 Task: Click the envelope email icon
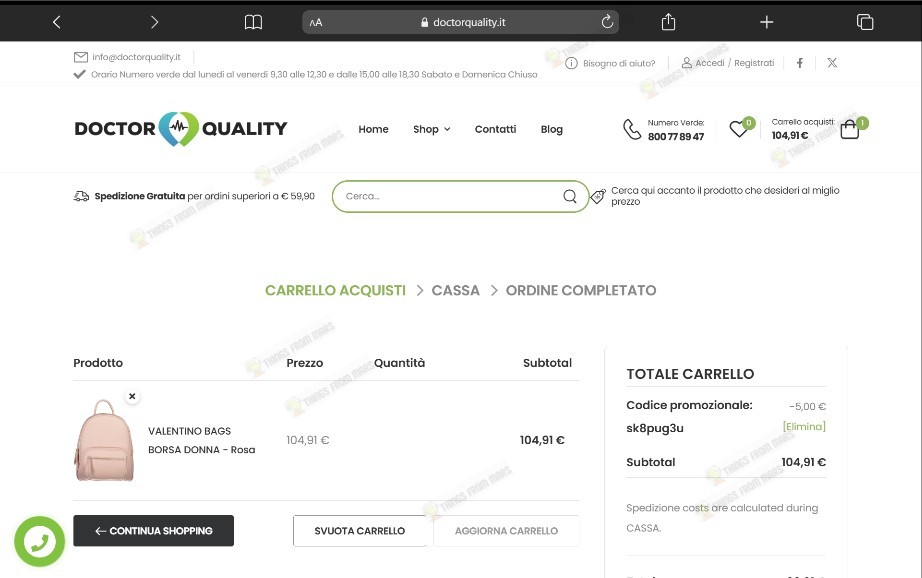click(81, 57)
